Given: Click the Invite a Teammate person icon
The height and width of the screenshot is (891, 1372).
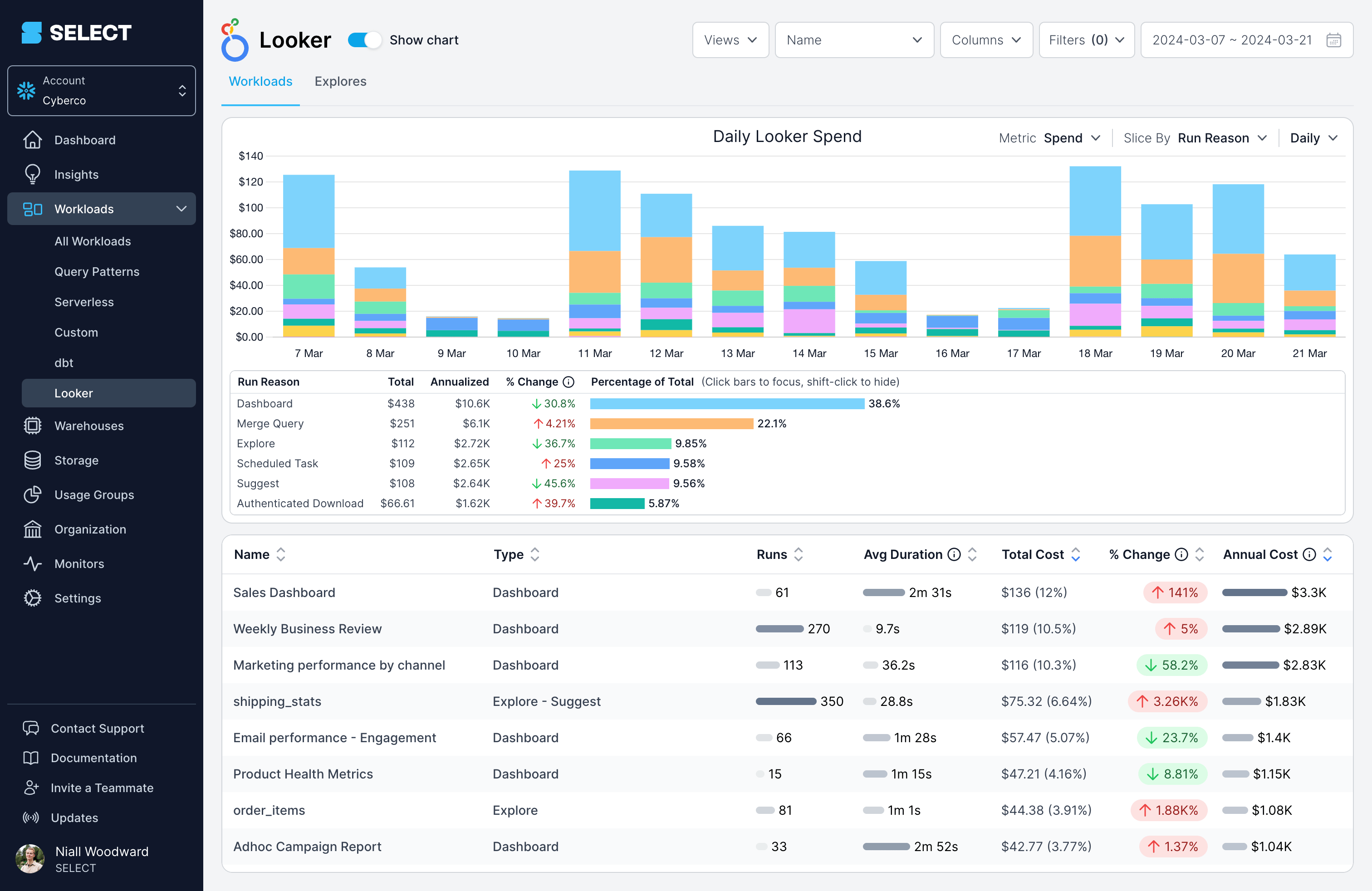Looking at the screenshot, I should 30,788.
